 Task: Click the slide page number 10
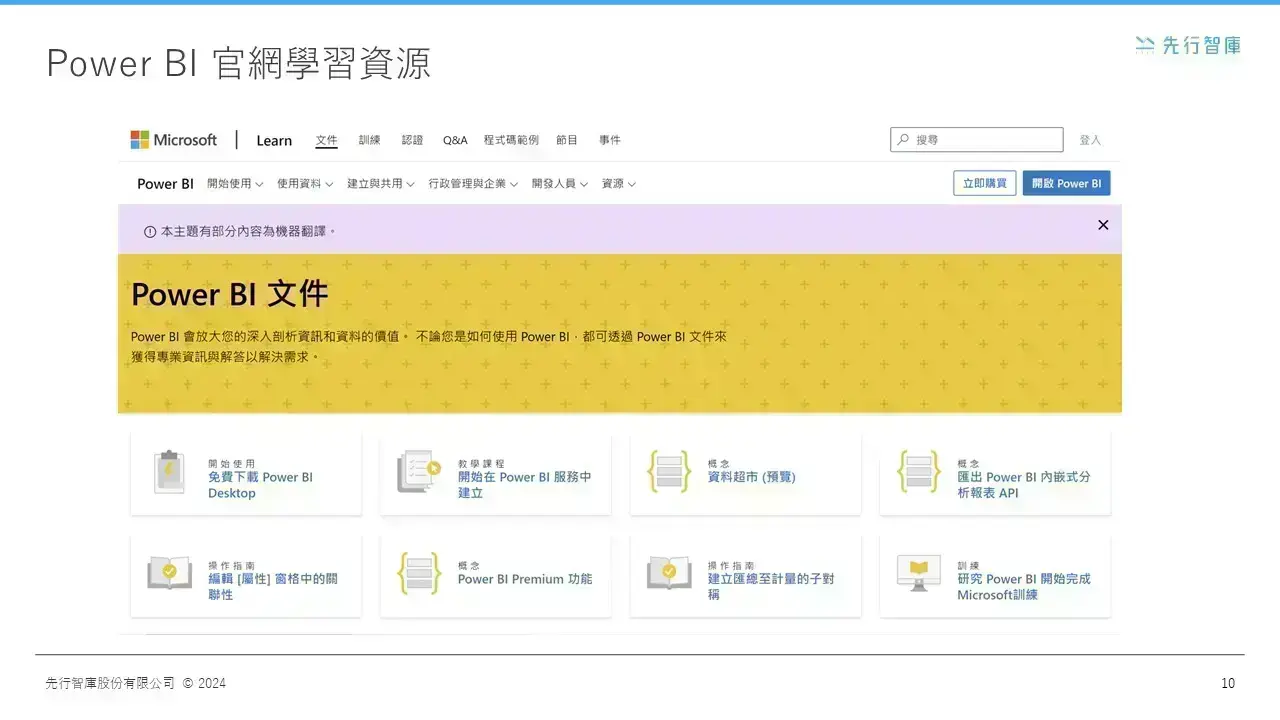coord(1228,683)
